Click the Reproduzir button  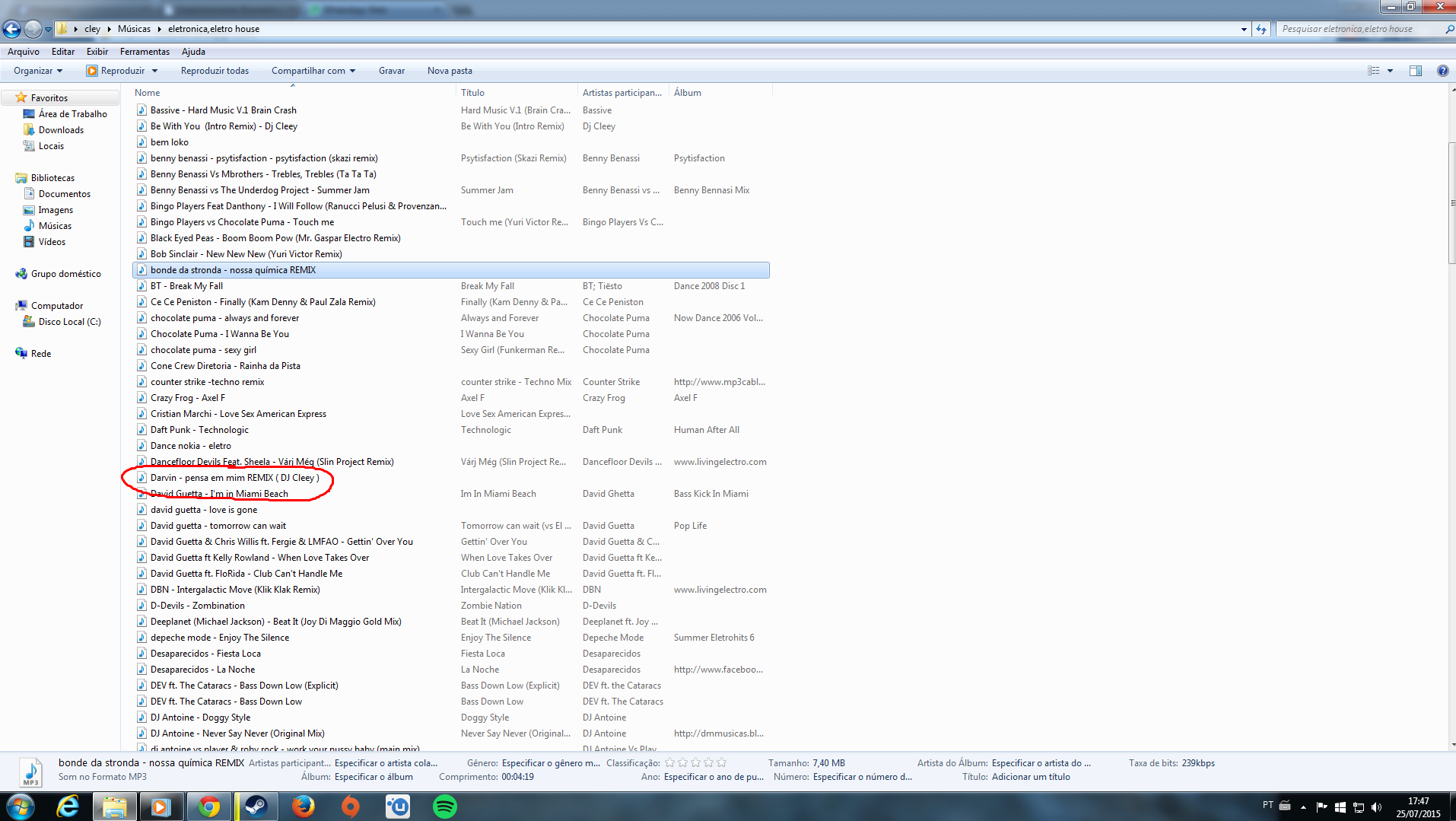116,71
